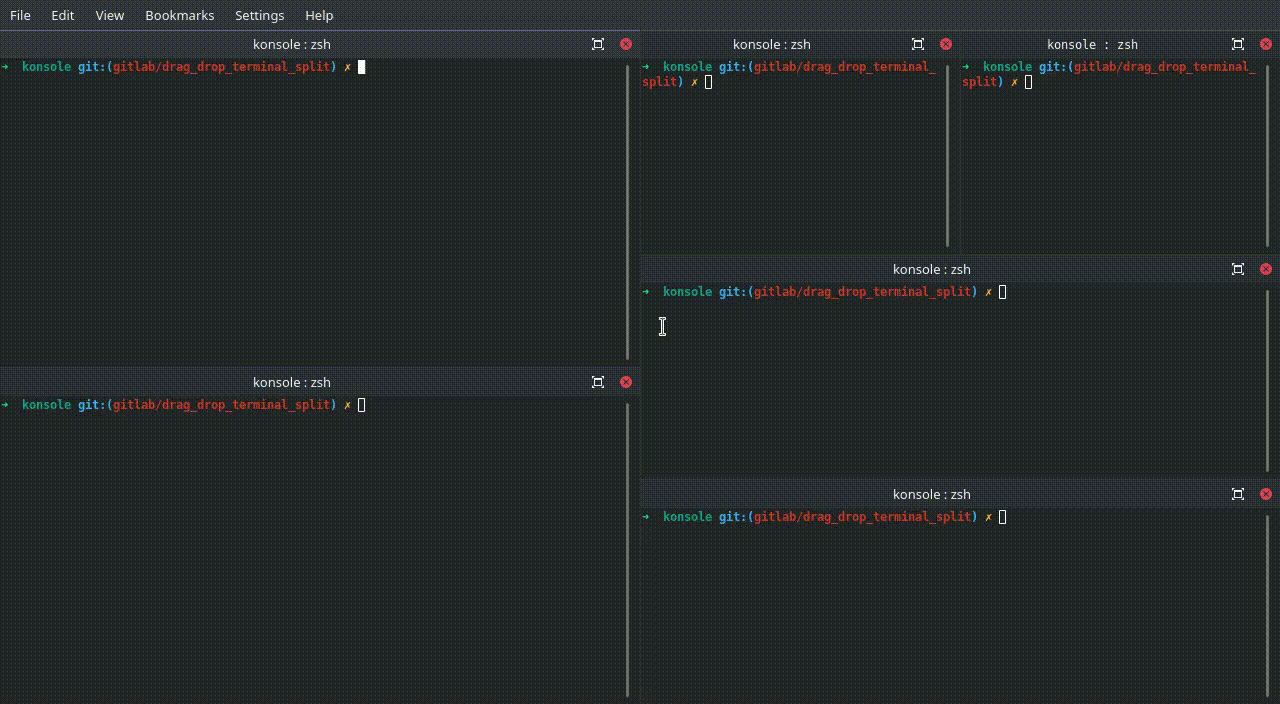Click the top-right pane's scrollbar
This screenshot has width=1280, height=704.
coord(1268,156)
